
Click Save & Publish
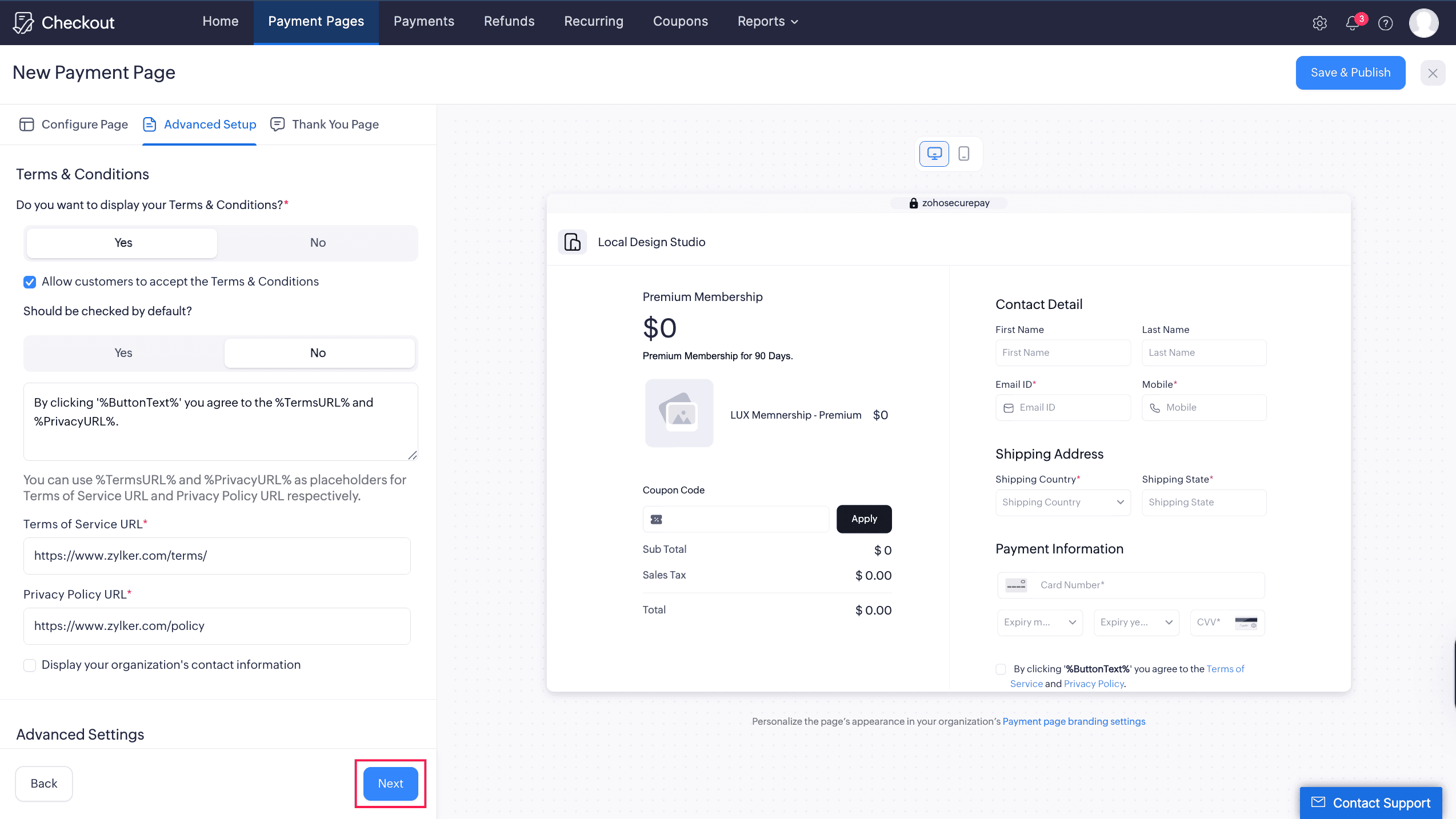click(x=1350, y=73)
